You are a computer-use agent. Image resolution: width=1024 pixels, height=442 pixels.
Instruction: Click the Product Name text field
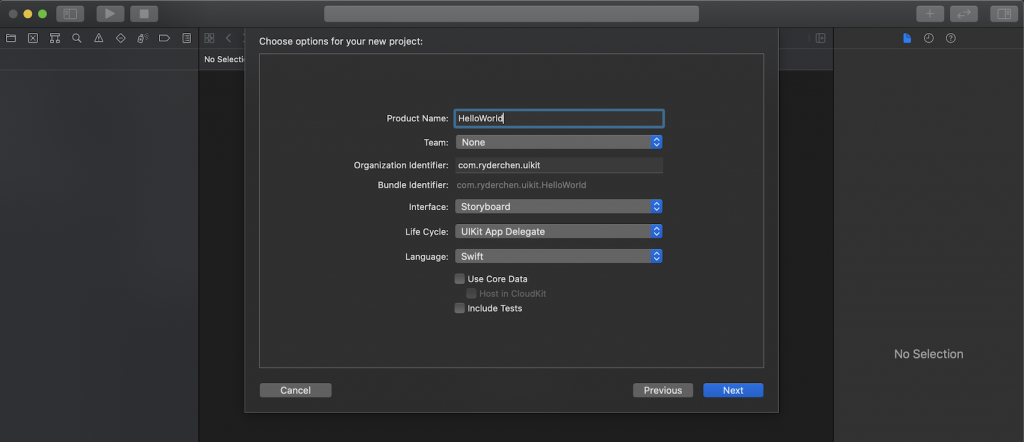(559, 118)
